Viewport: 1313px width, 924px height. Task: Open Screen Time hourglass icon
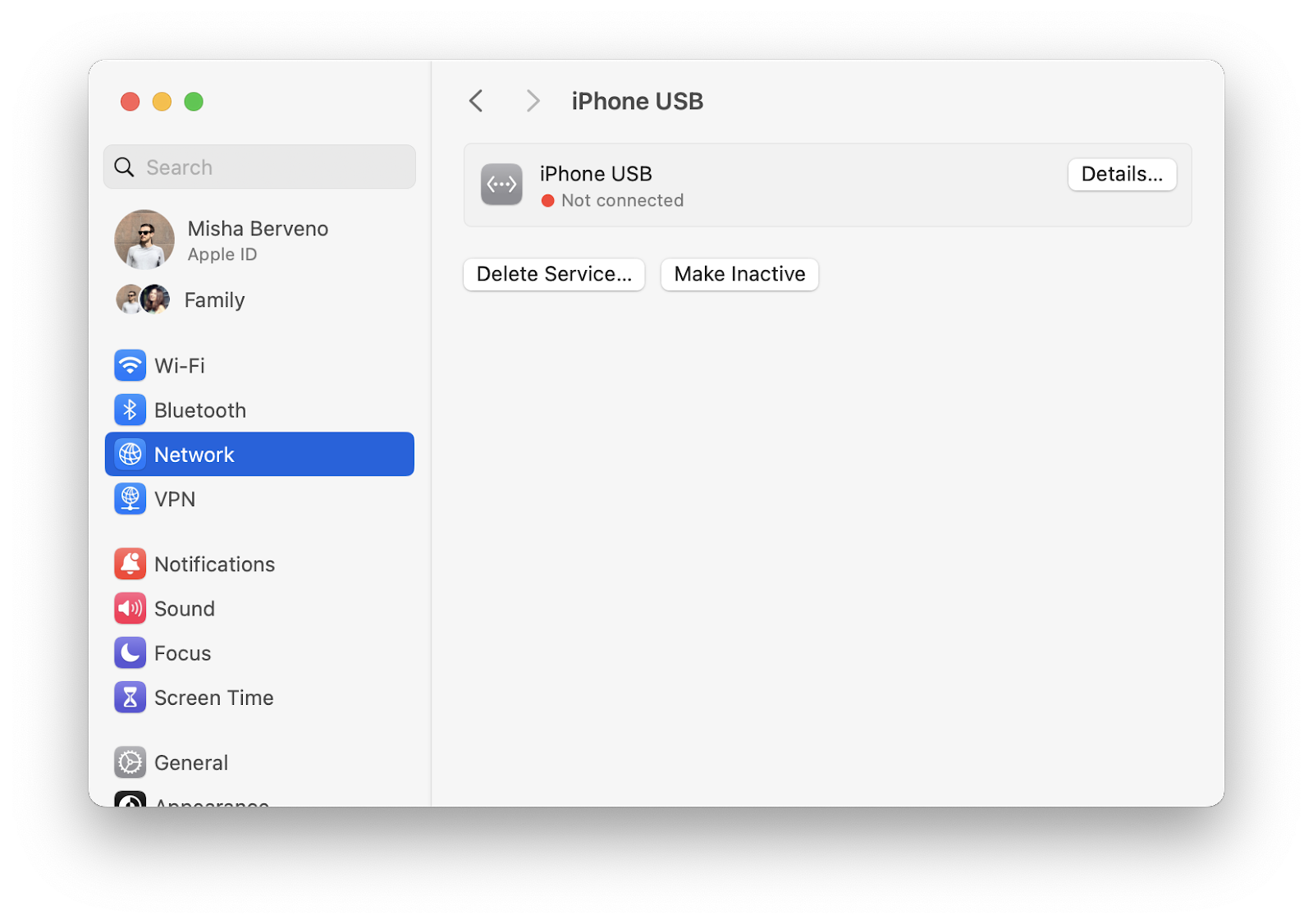pos(130,697)
